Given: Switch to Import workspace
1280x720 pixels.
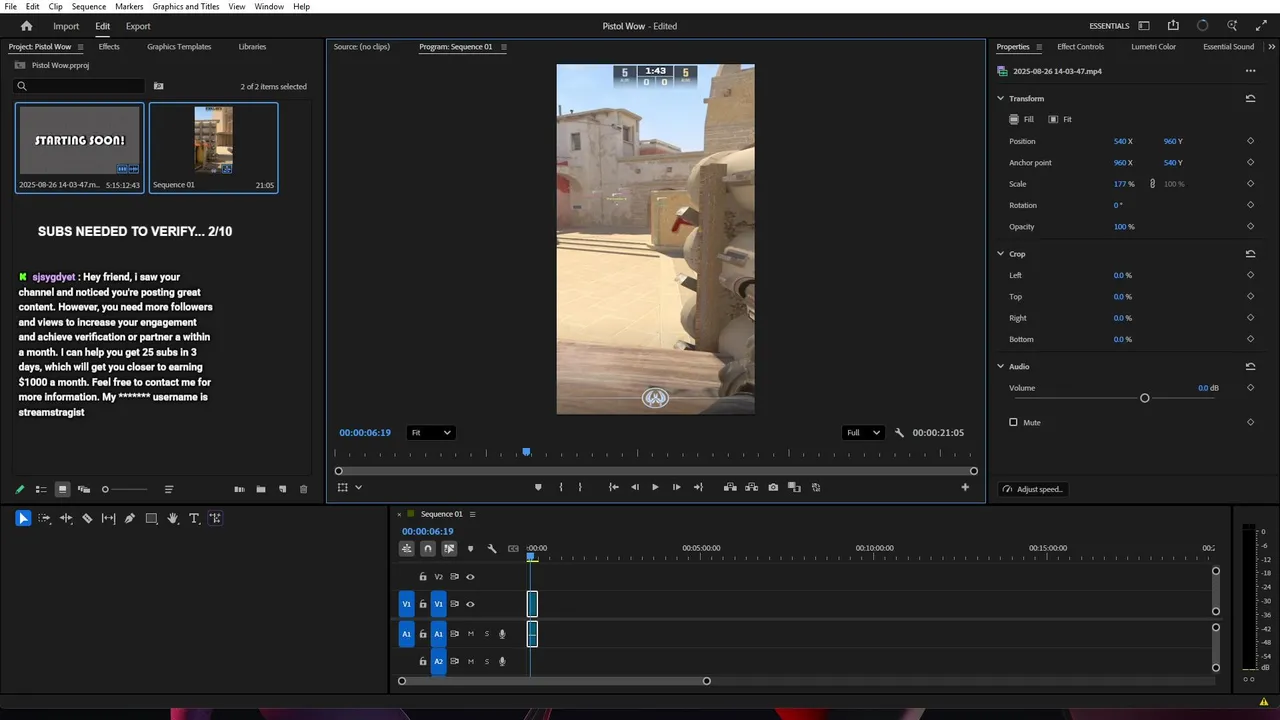Looking at the screenshot, I should point(66,26).
